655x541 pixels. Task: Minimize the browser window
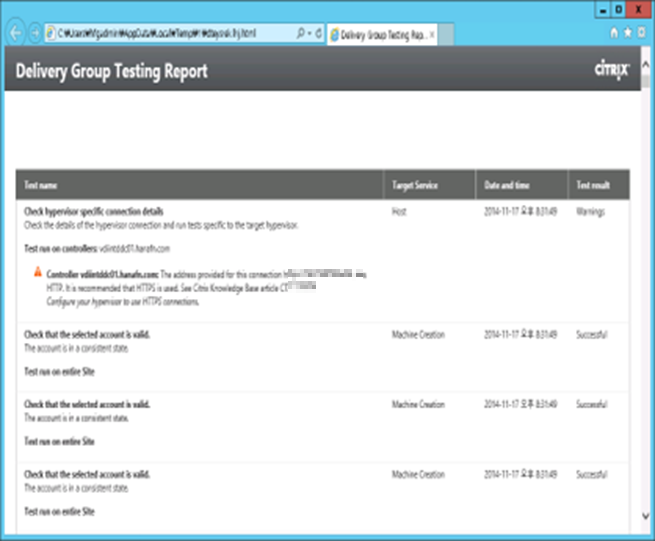602,10
